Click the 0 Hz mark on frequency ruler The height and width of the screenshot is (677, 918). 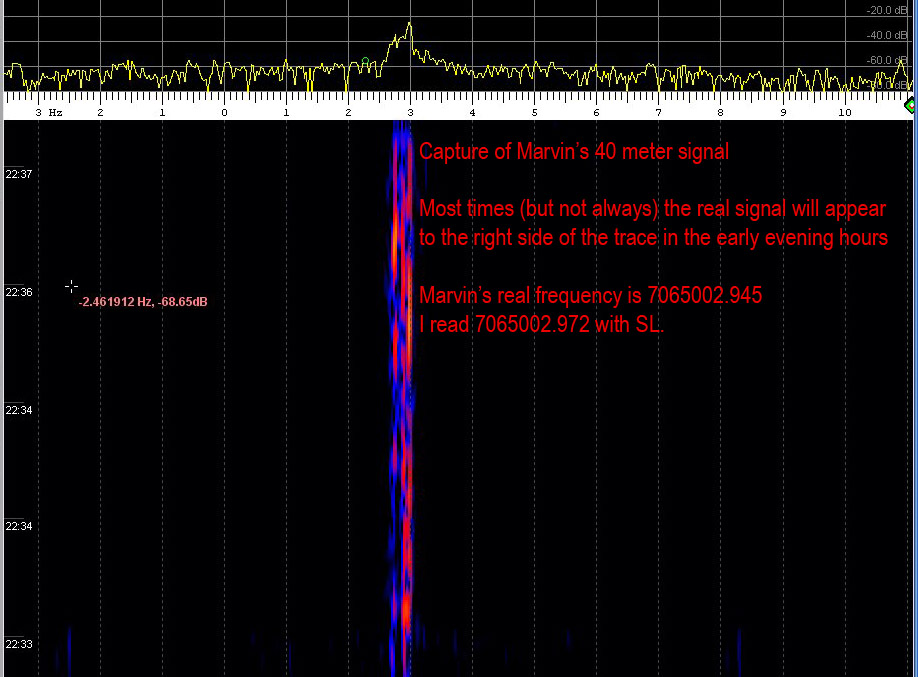coord(224,113)
